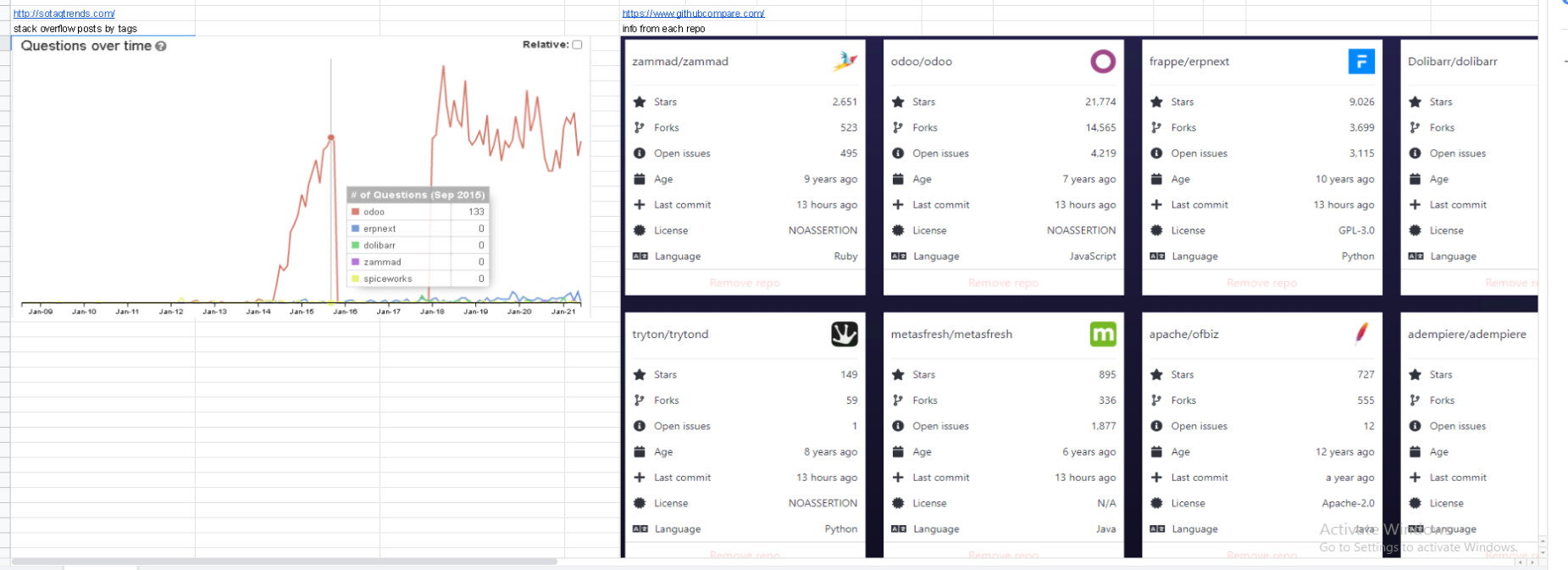Screen dimensions: 1568x570
Task: Click the metasfresh open issues value '1,877'
Action: (1104, 426)
